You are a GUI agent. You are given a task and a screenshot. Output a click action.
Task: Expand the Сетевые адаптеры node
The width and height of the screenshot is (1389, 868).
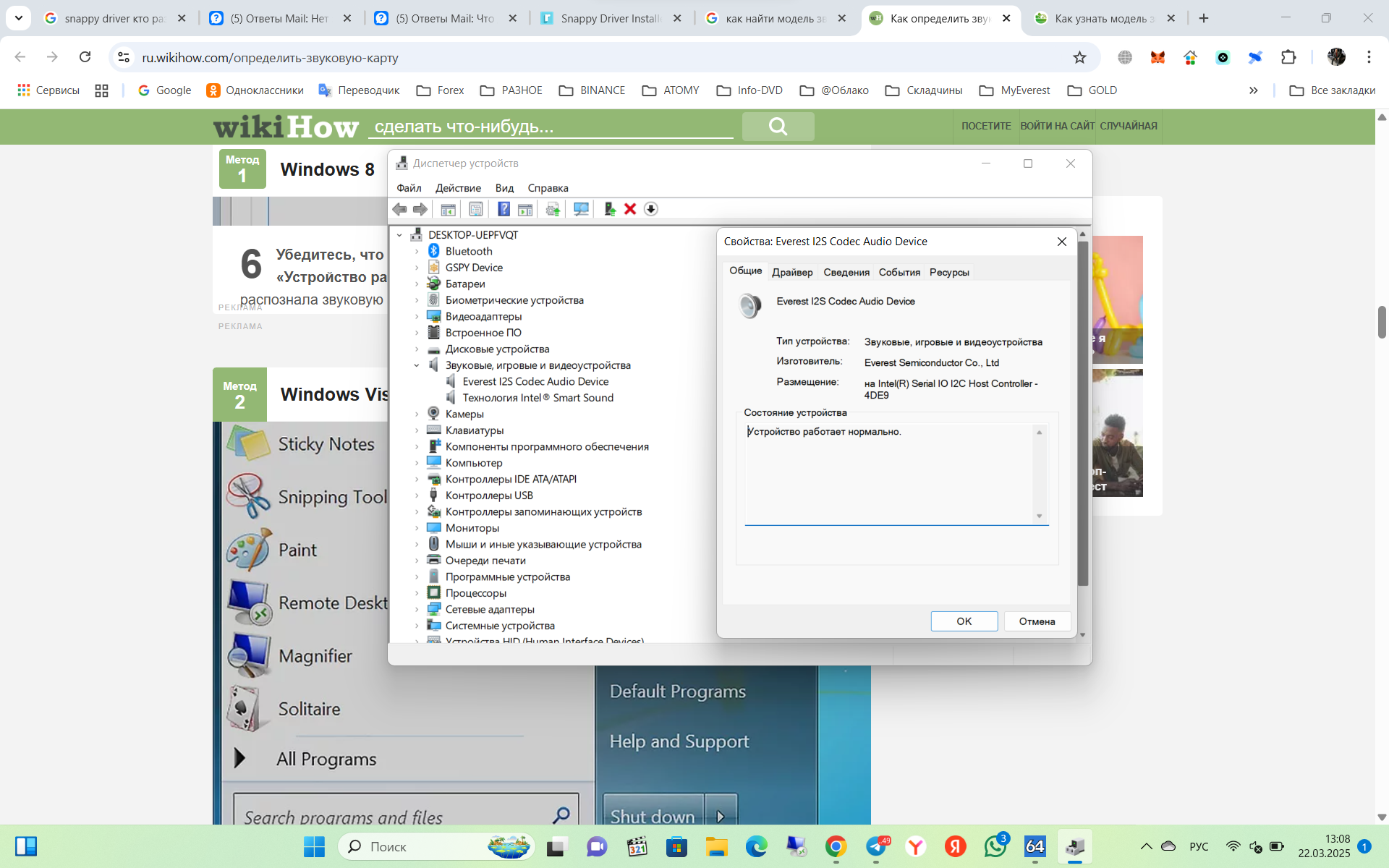pos(417,609)
